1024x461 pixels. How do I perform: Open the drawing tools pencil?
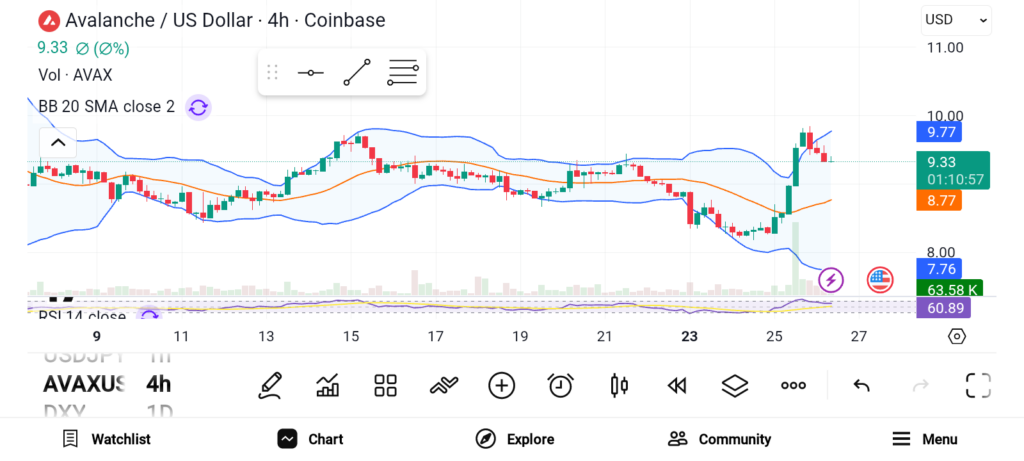pyautogui.click(x=269, y=385)
